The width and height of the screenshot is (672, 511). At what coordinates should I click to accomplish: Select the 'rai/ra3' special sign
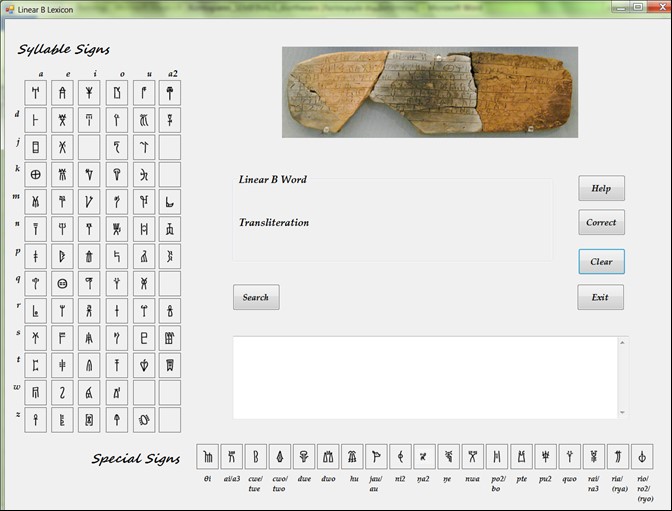594,457
